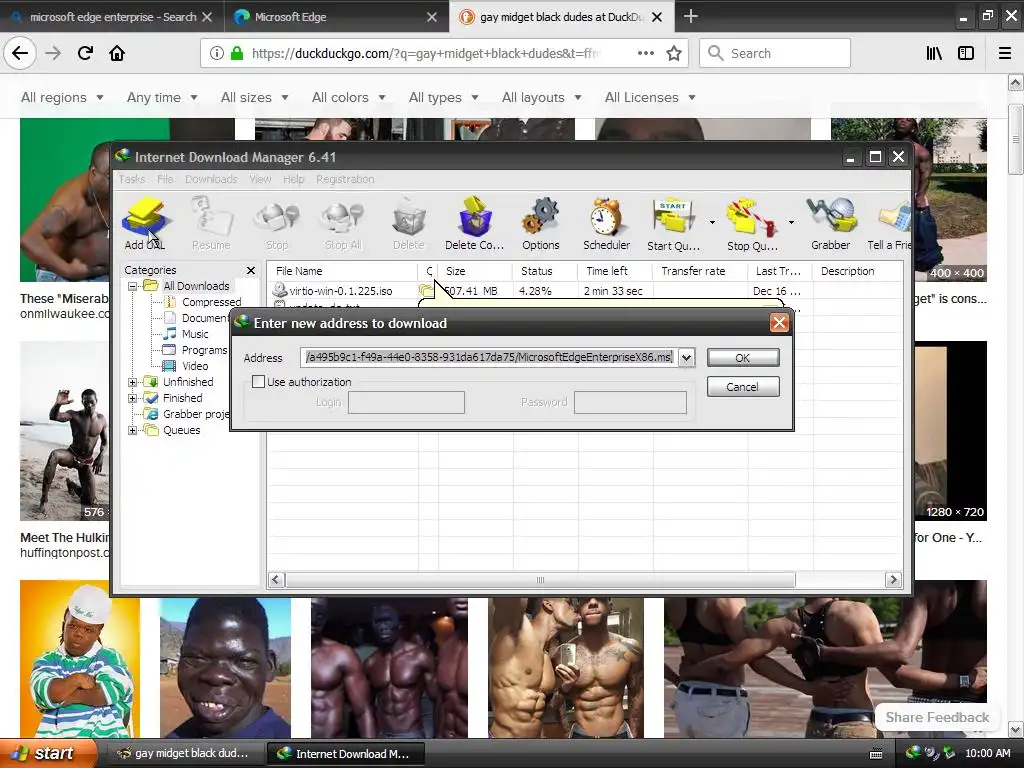This screenshot has height=768, width=1024.
Task: Open the File menu in IDM
Action: point(165,179)
